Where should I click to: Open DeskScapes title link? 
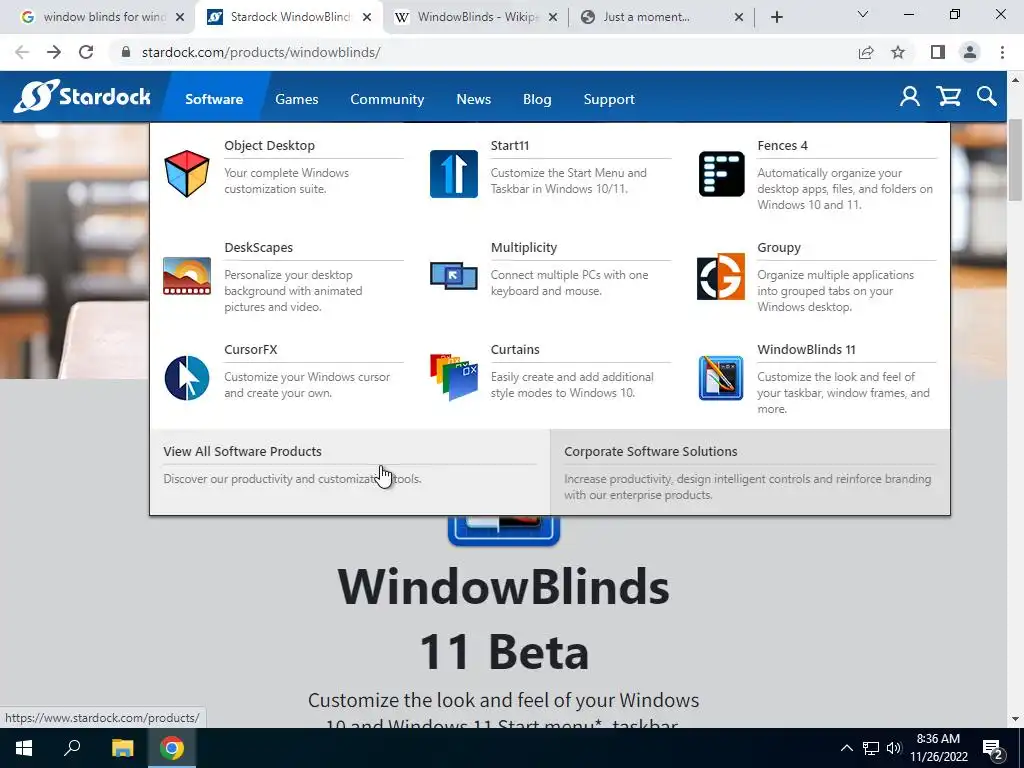pyautogui.click(x=259, y=248)
